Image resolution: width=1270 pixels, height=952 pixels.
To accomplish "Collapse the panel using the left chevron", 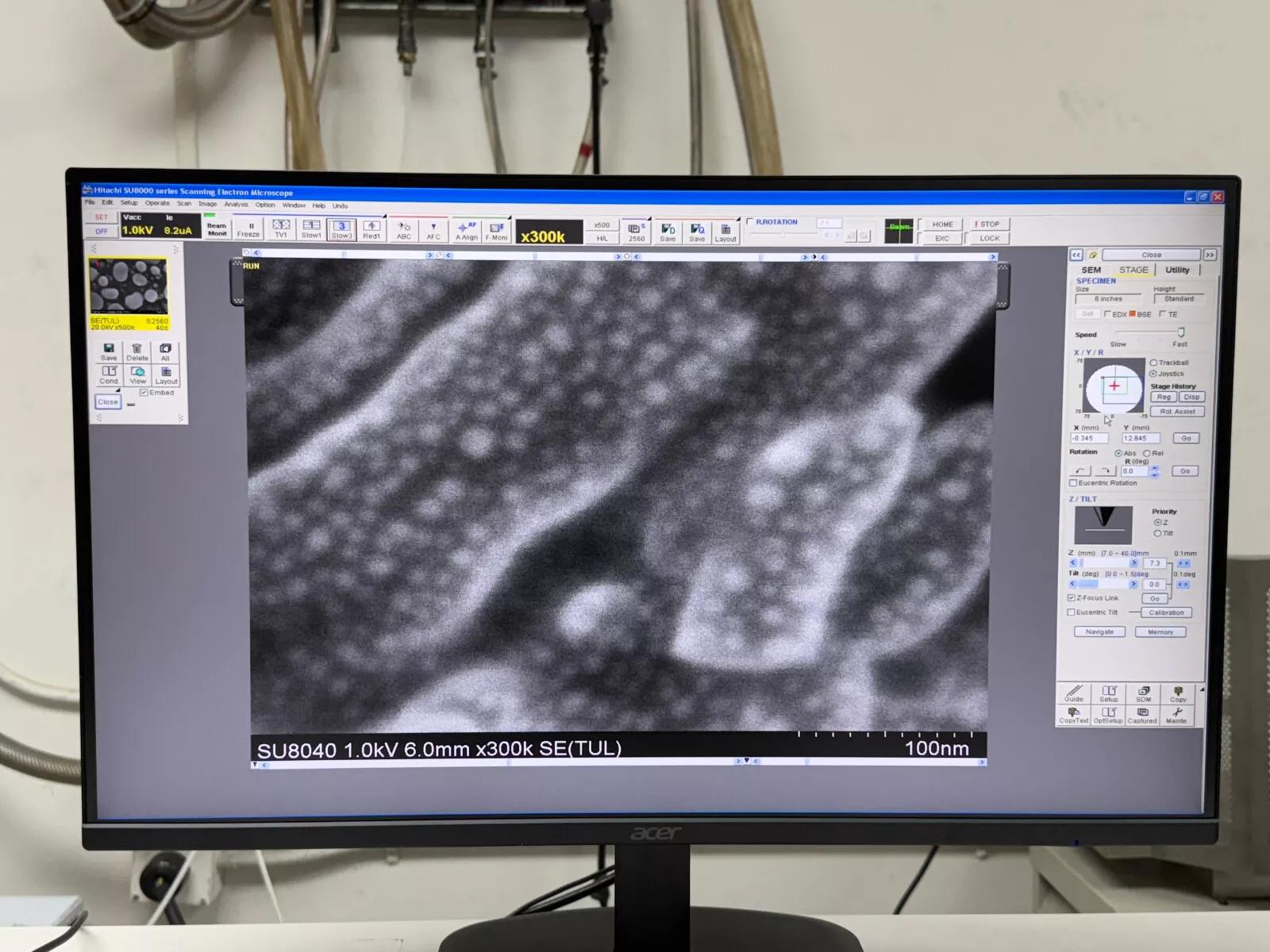I will tap(1077, 255).
